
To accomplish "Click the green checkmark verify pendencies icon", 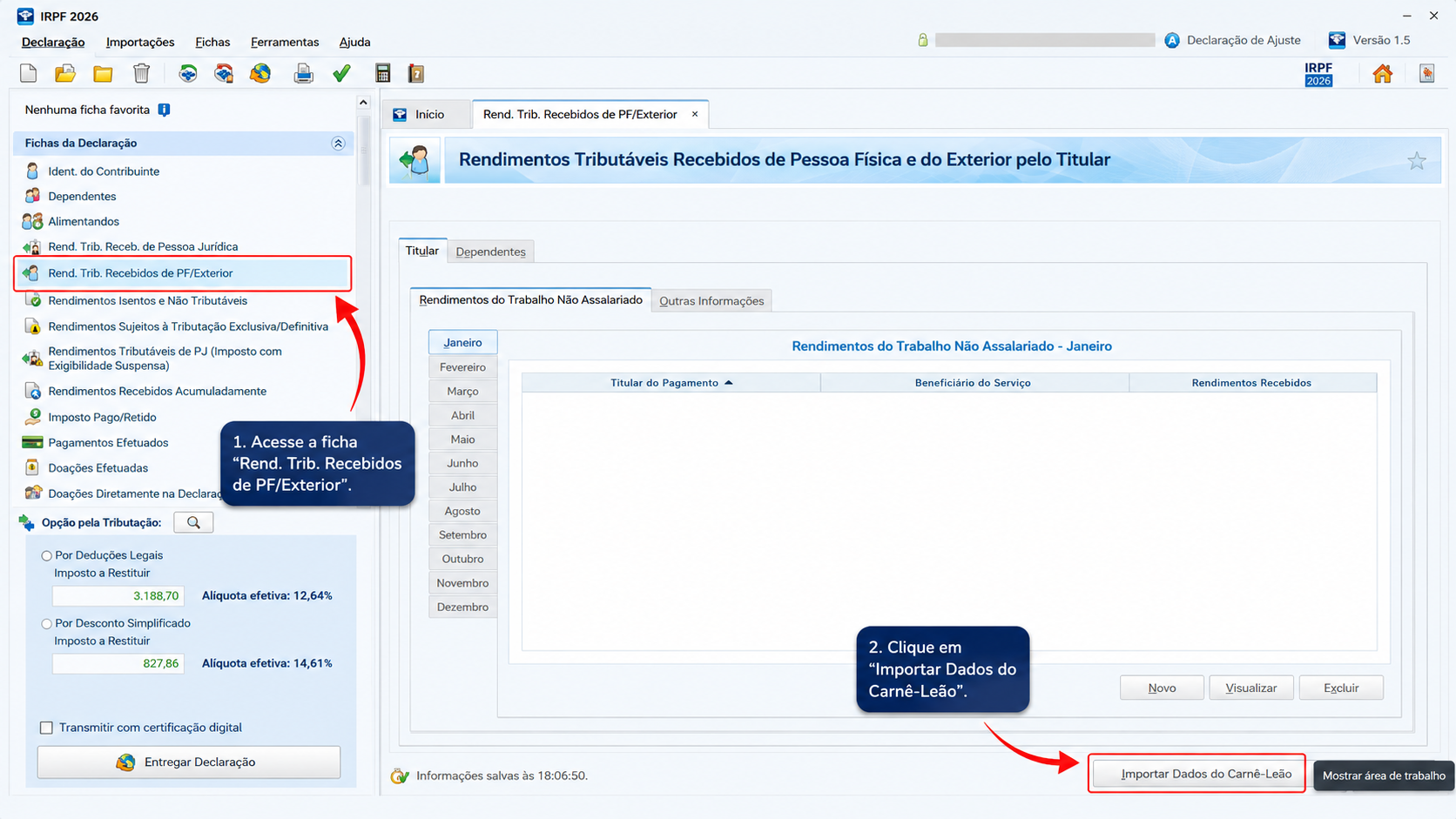I will 341,73.
